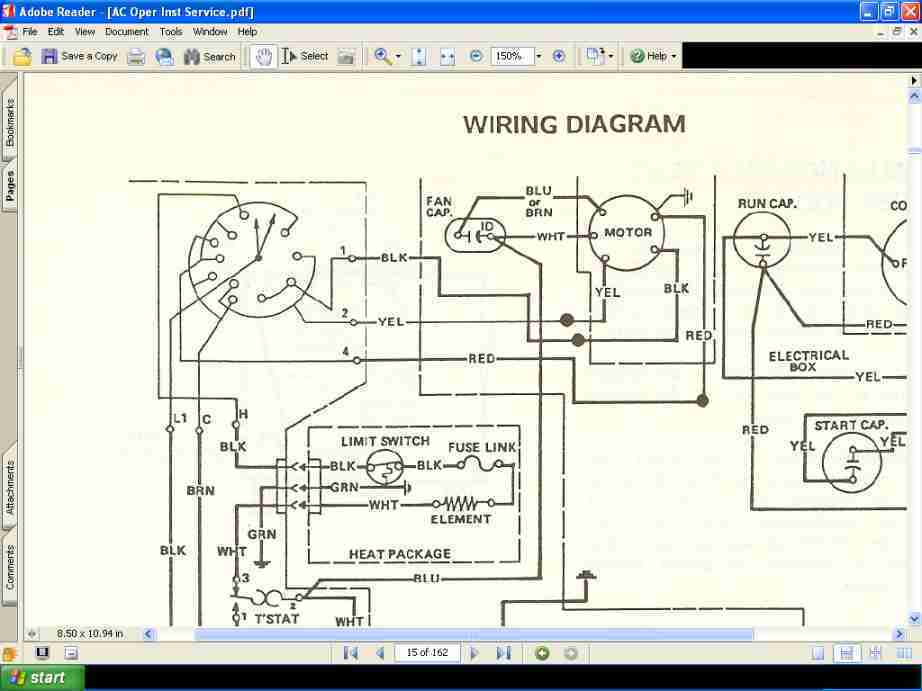Open the Bookmarks side tab

point(10,123)
